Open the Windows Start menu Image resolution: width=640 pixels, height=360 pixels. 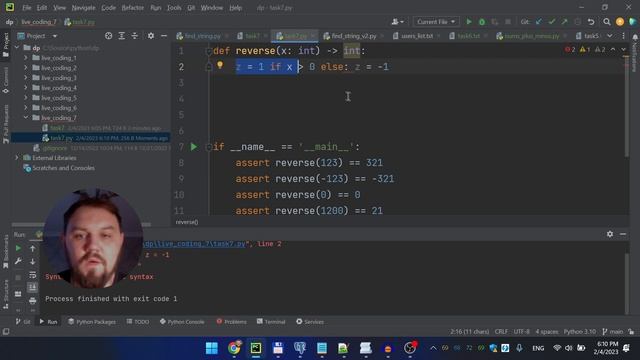tap(211, 348)
